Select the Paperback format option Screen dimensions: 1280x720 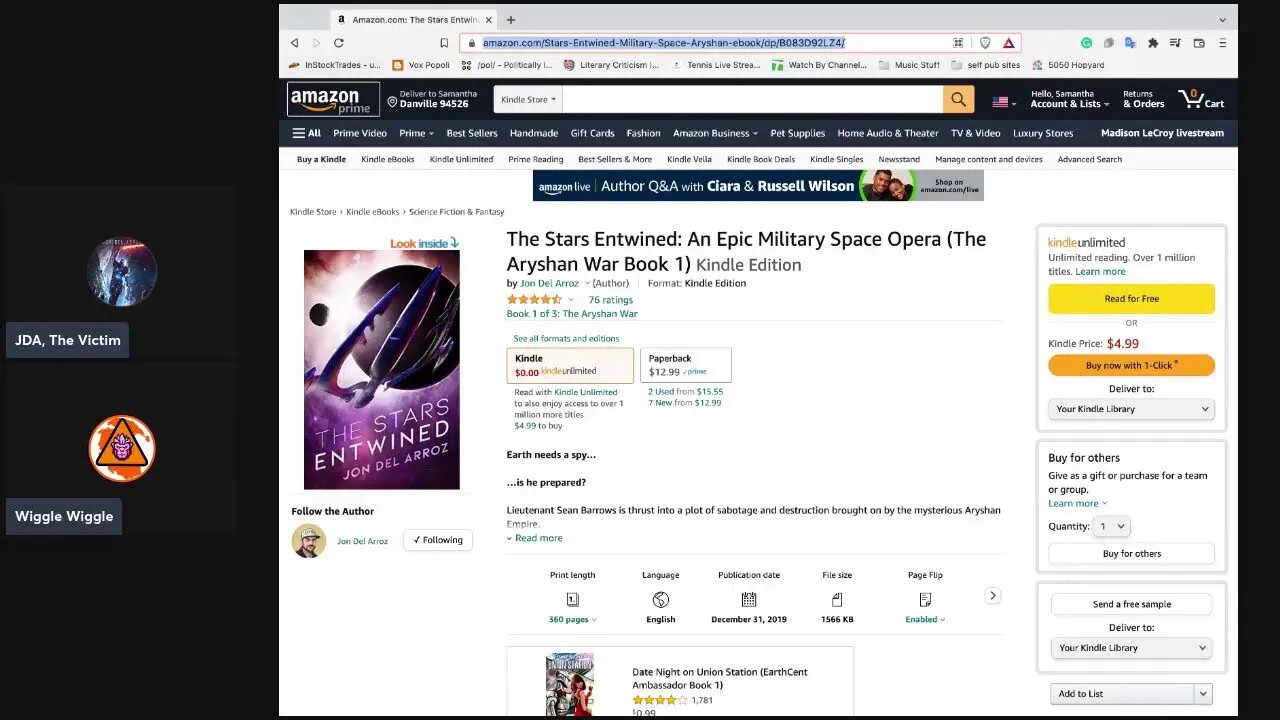(x=685, y=365)
